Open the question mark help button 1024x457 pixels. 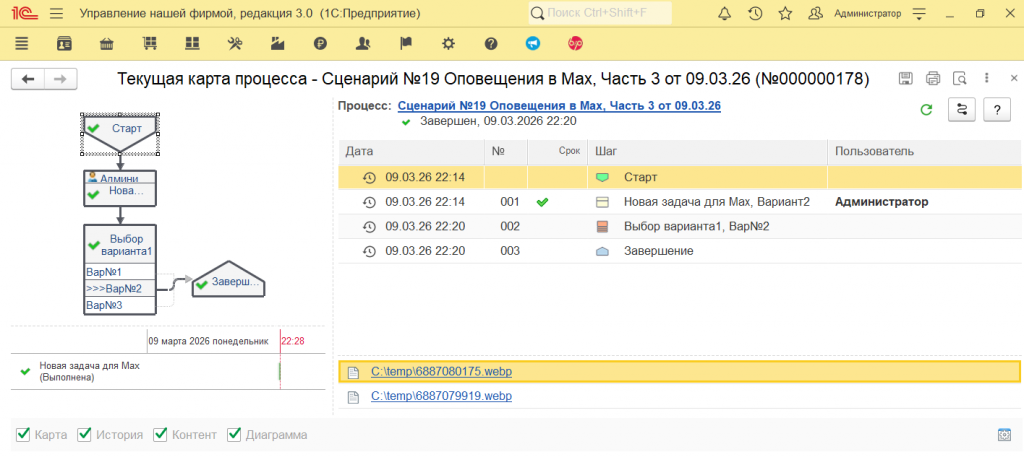point(997,110)
